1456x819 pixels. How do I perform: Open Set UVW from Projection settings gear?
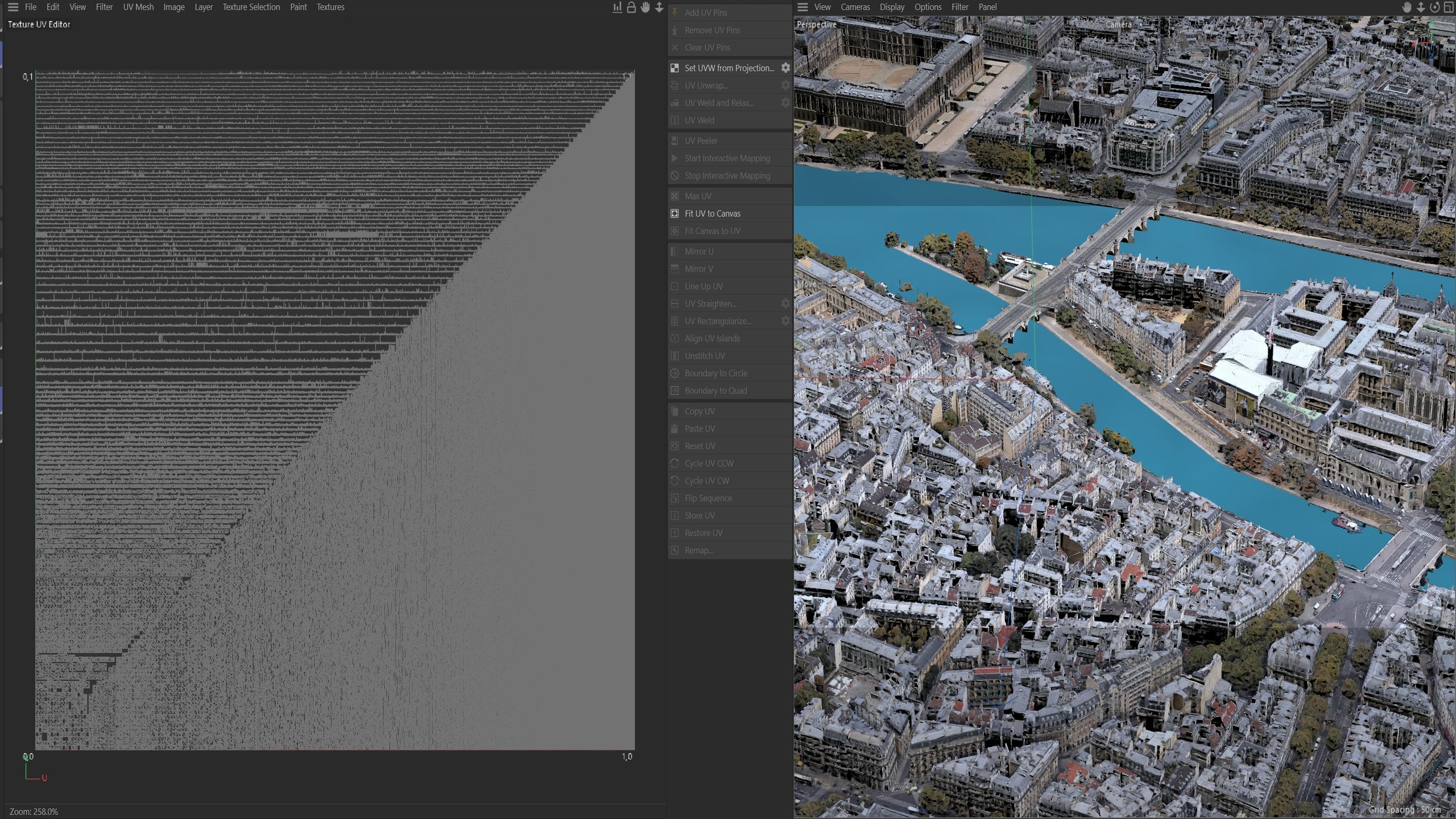[x=785, y=68]
